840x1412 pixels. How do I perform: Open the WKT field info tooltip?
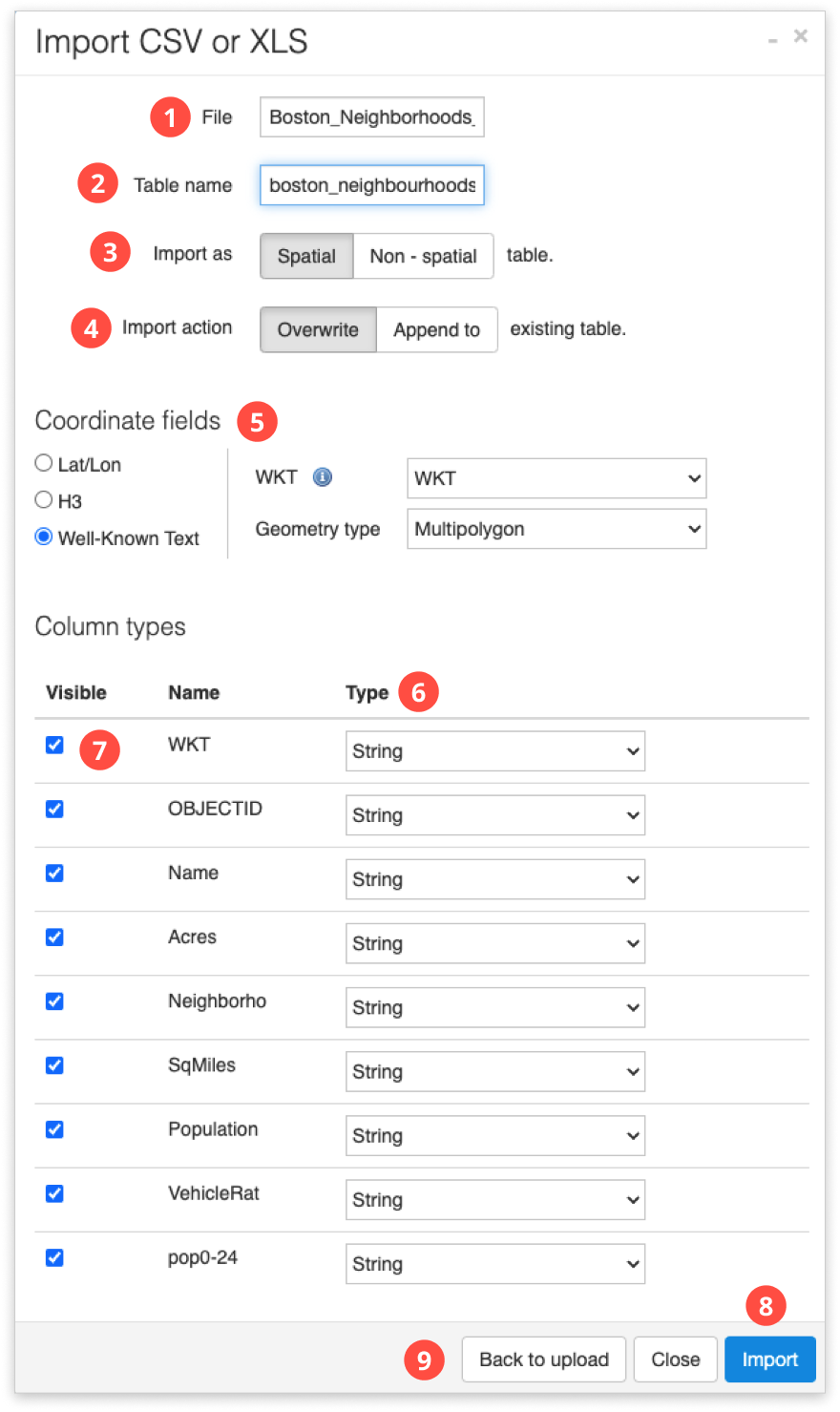pos(322,477)
